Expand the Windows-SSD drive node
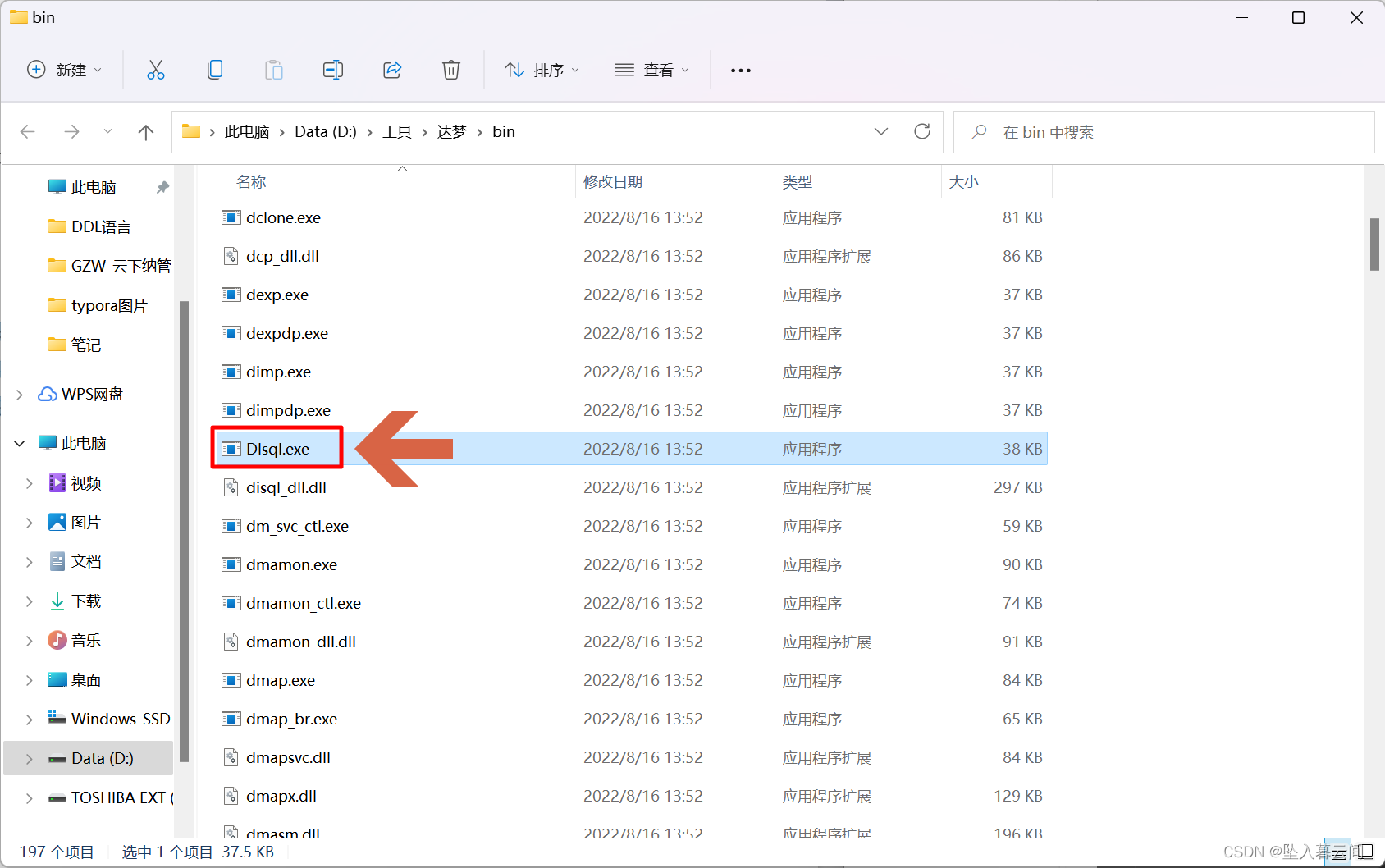Viewport: 1385px width, 868px height. (x=30, y=720)
